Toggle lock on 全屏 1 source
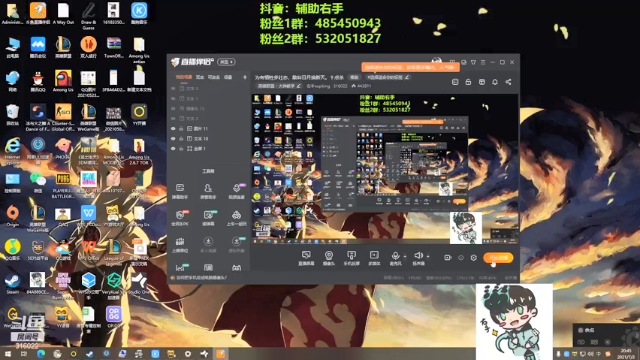 point(181,149)
